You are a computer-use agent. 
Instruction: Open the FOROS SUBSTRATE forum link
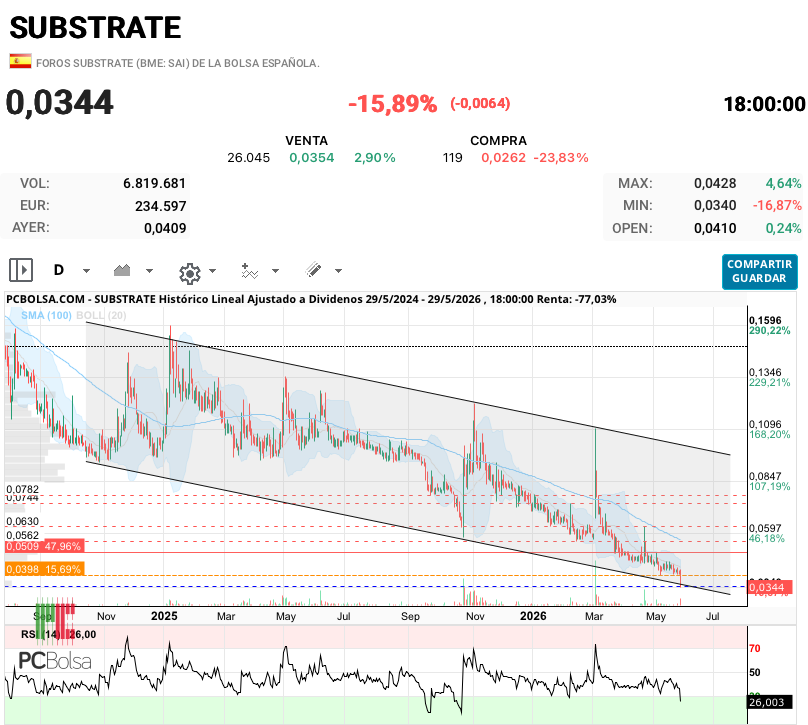click(x=177, y=63)
